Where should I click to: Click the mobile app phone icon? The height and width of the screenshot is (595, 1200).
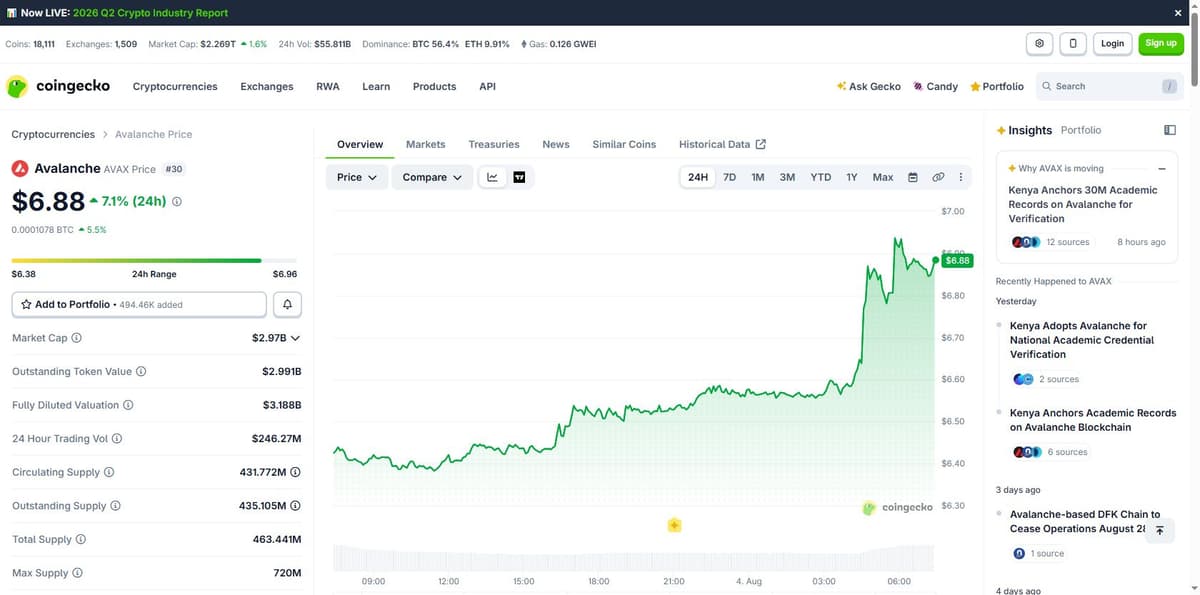[x=1073, y=43]
